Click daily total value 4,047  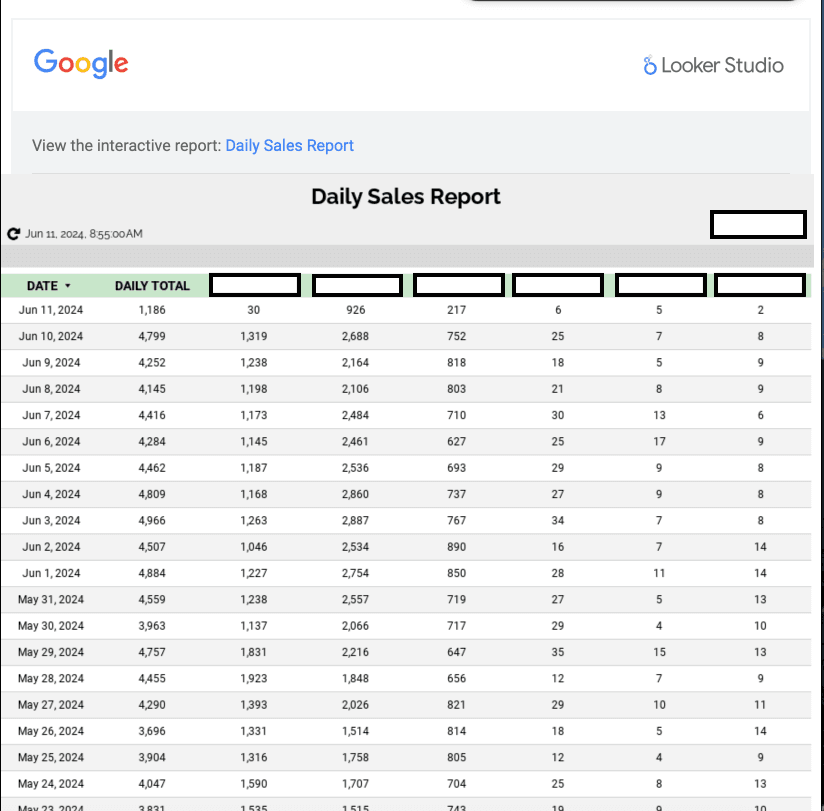click(x=152, y=784)
